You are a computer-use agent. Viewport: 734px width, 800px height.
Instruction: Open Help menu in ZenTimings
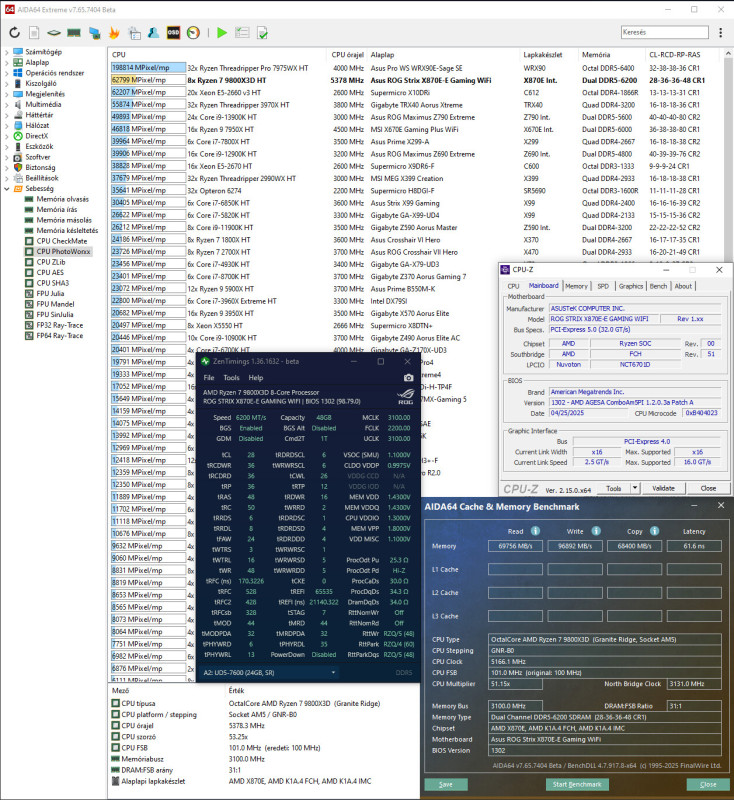point(256,378)
